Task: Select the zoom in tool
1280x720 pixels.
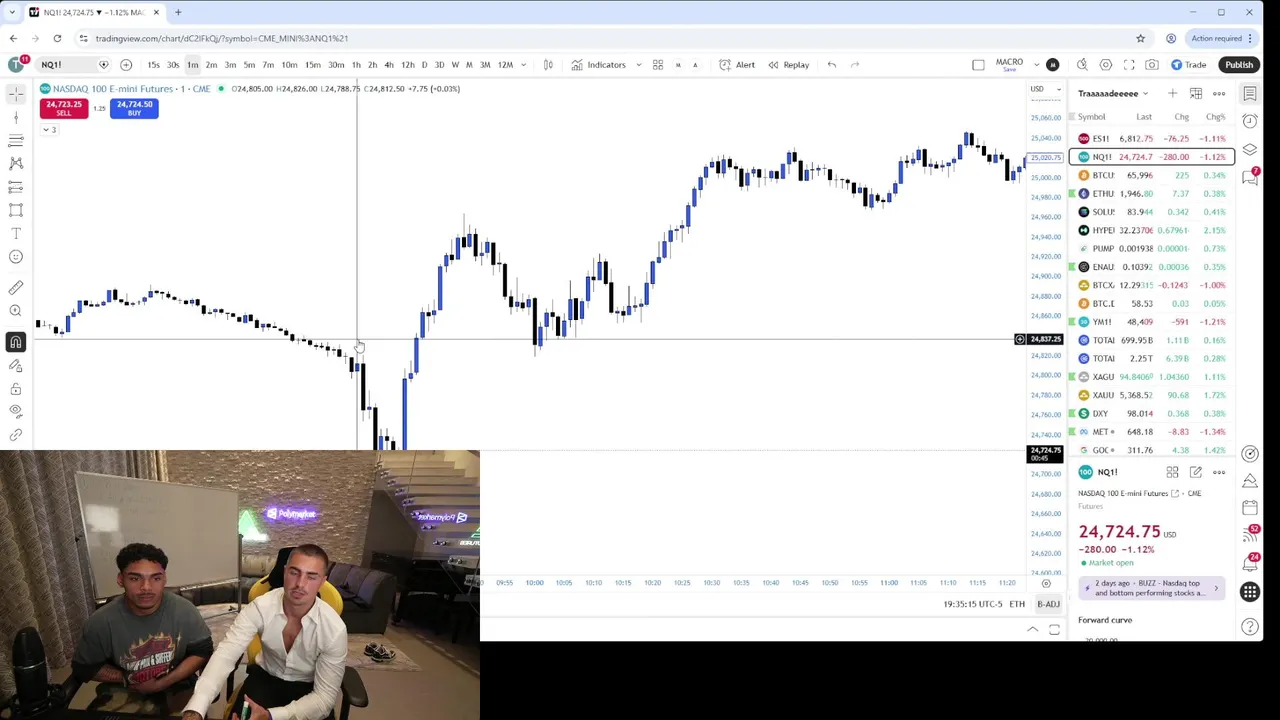Action: pyautogui.click(x=16, y=311)
